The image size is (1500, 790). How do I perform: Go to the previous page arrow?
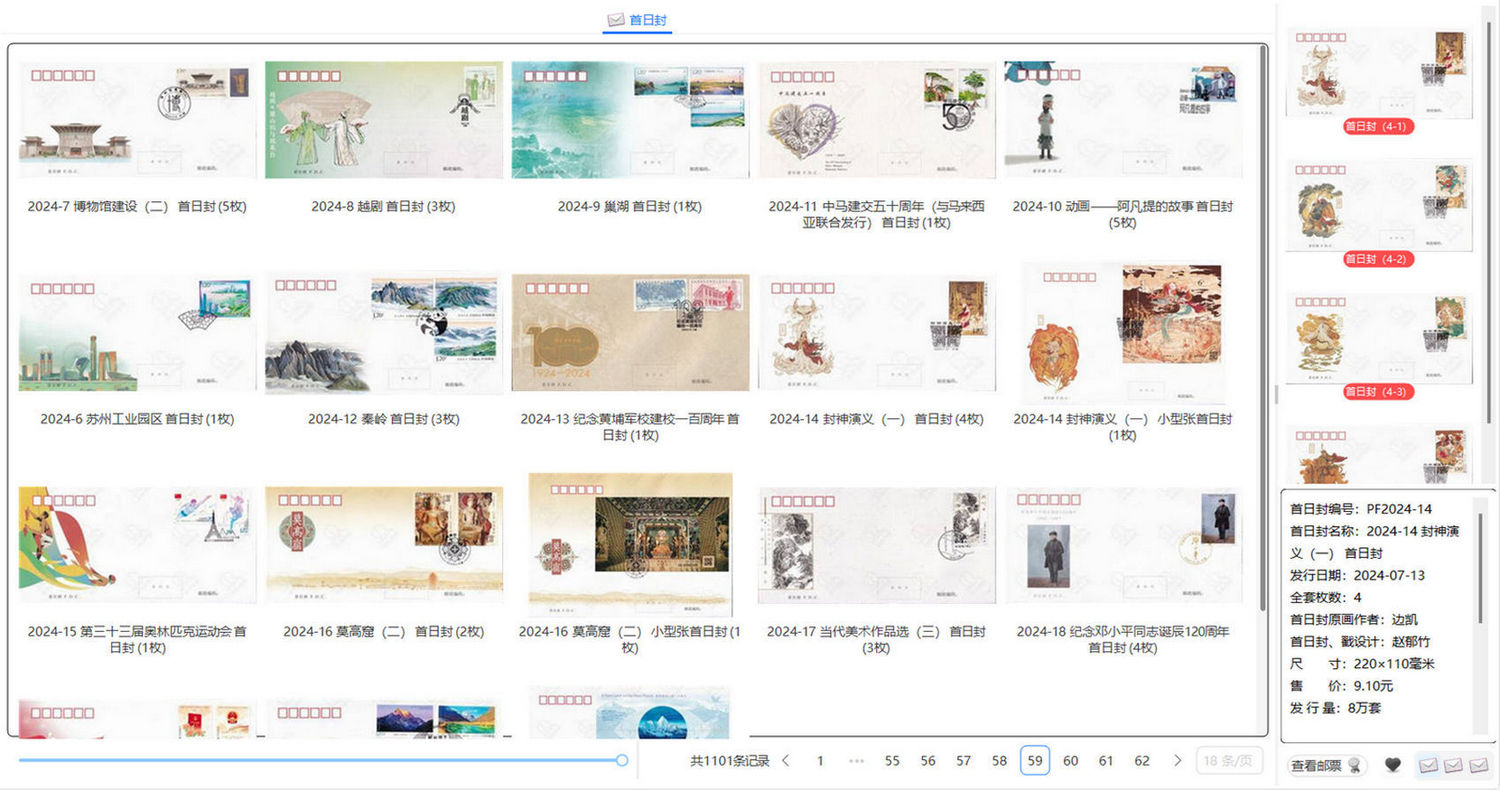785,761
